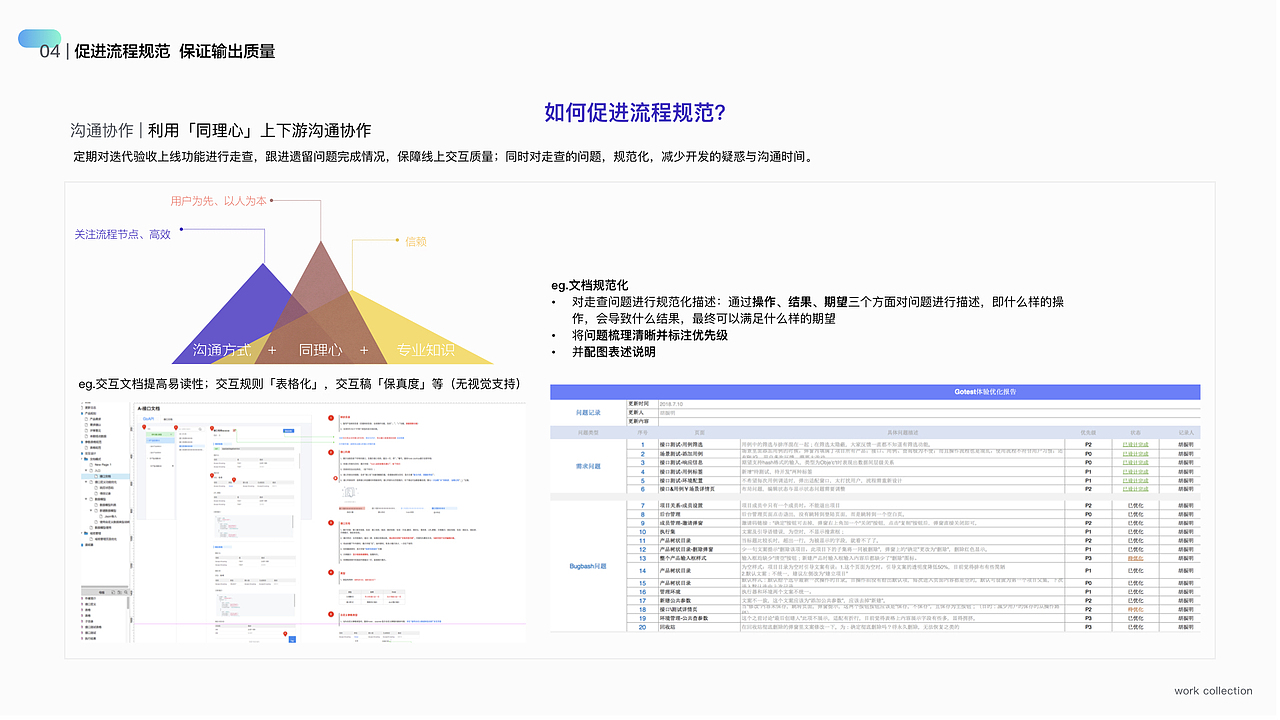The image size is (1280, 720).
Task: Select the highlighted 接口文档 item in the tree
Action: [x=103, y=477]
